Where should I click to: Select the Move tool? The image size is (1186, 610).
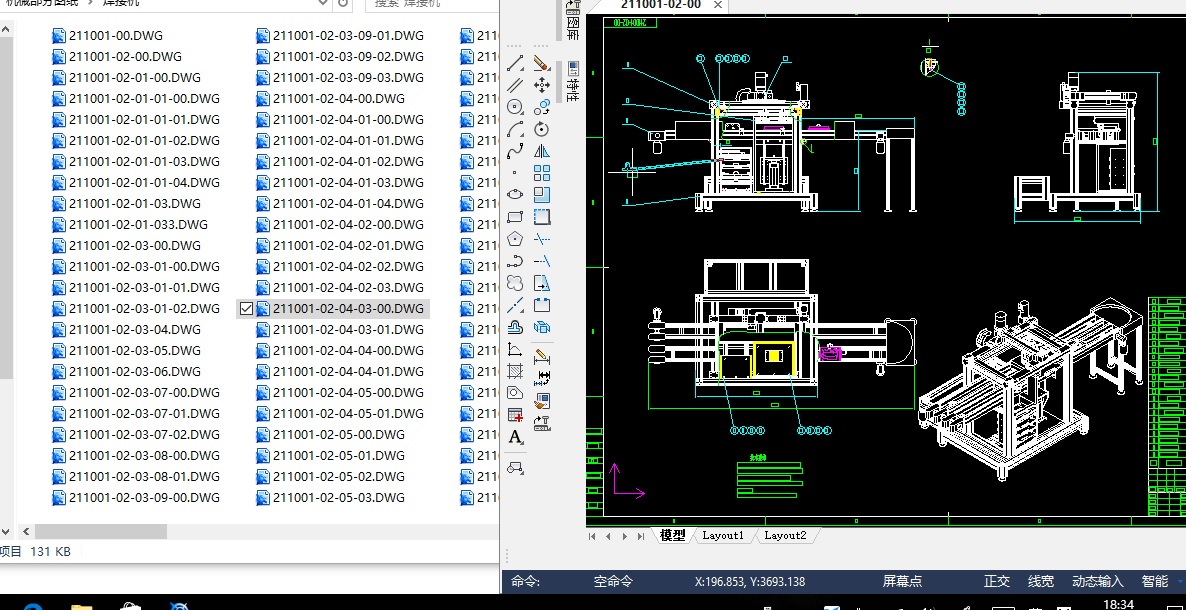(542, 85)
